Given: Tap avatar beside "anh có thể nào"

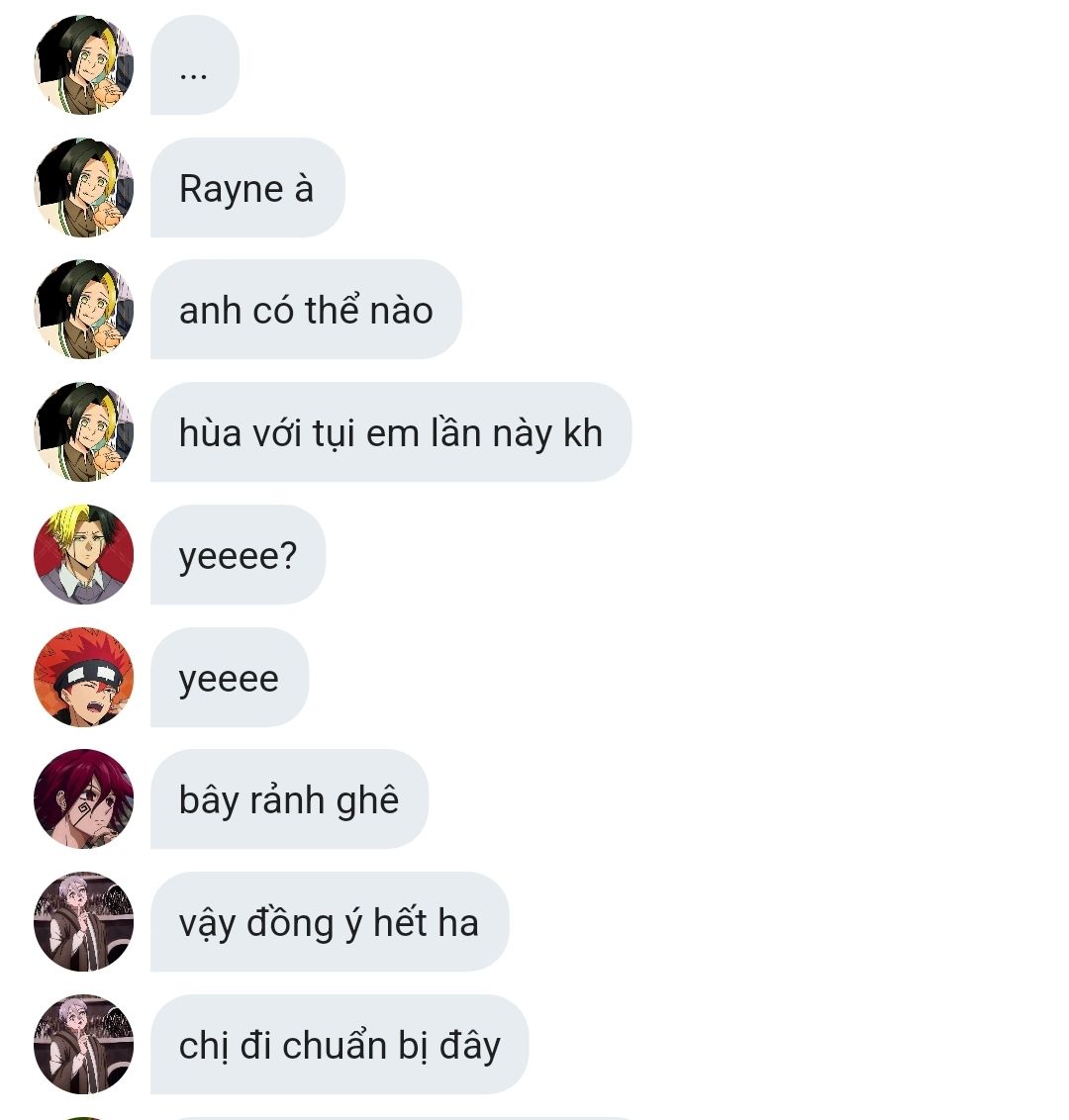Looking at the screenshot, I should (x=83, y=310).
